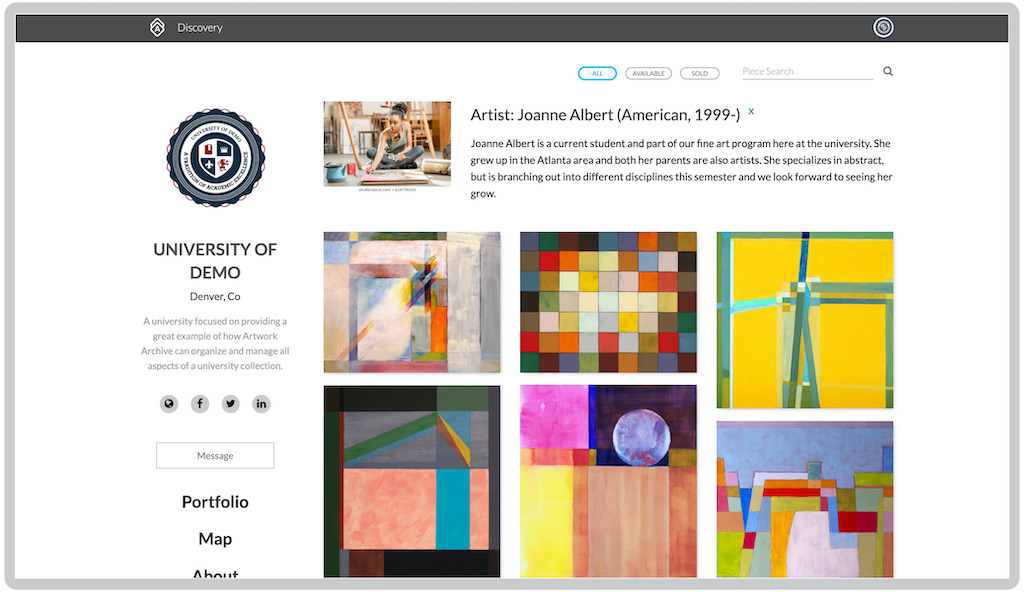Select the ALL filter pill

tap(597, 74)
